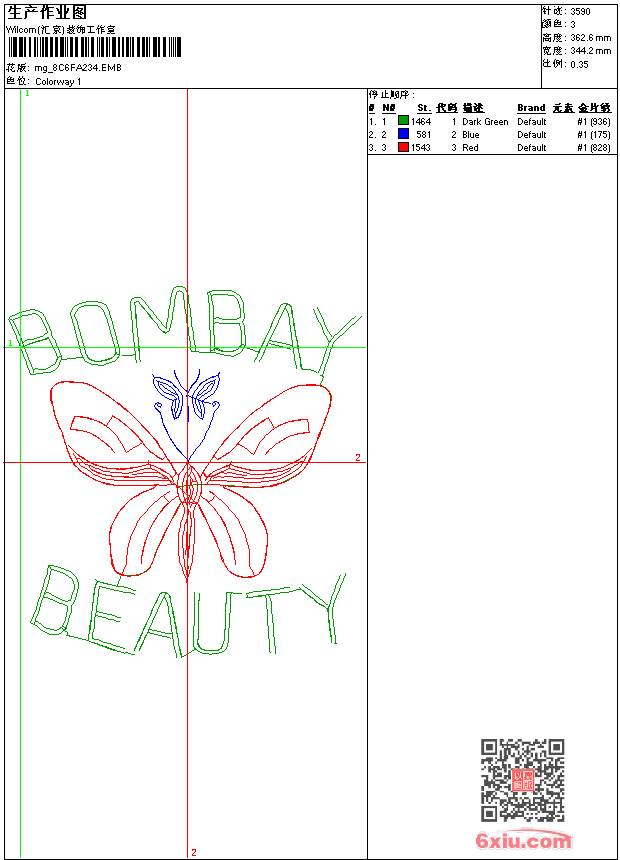Click the Colorway 1 label
The width and height of the screenshot is (620, 860).
click(x=58, y=81)
